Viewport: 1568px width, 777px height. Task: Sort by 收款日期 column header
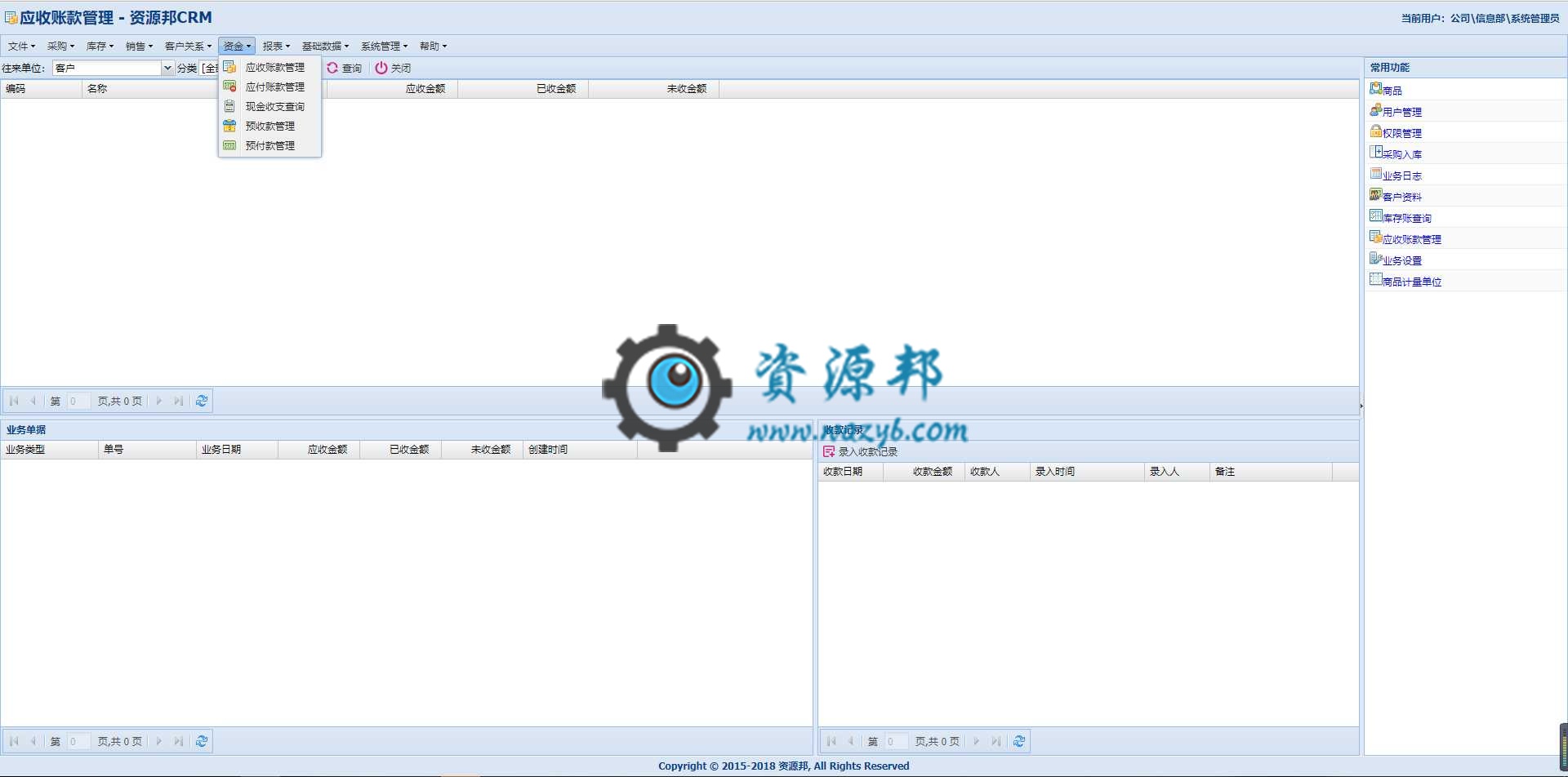(x=851, y=472)
